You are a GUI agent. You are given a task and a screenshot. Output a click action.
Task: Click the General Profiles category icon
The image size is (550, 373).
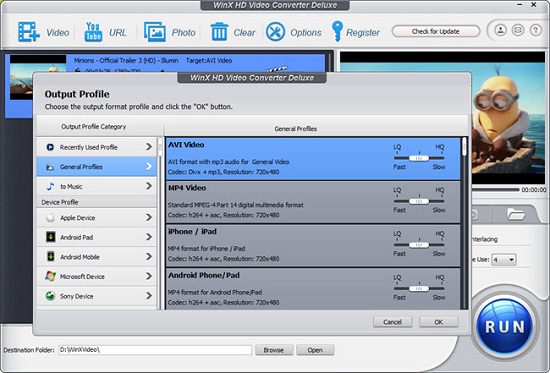[x=50, y=167]
